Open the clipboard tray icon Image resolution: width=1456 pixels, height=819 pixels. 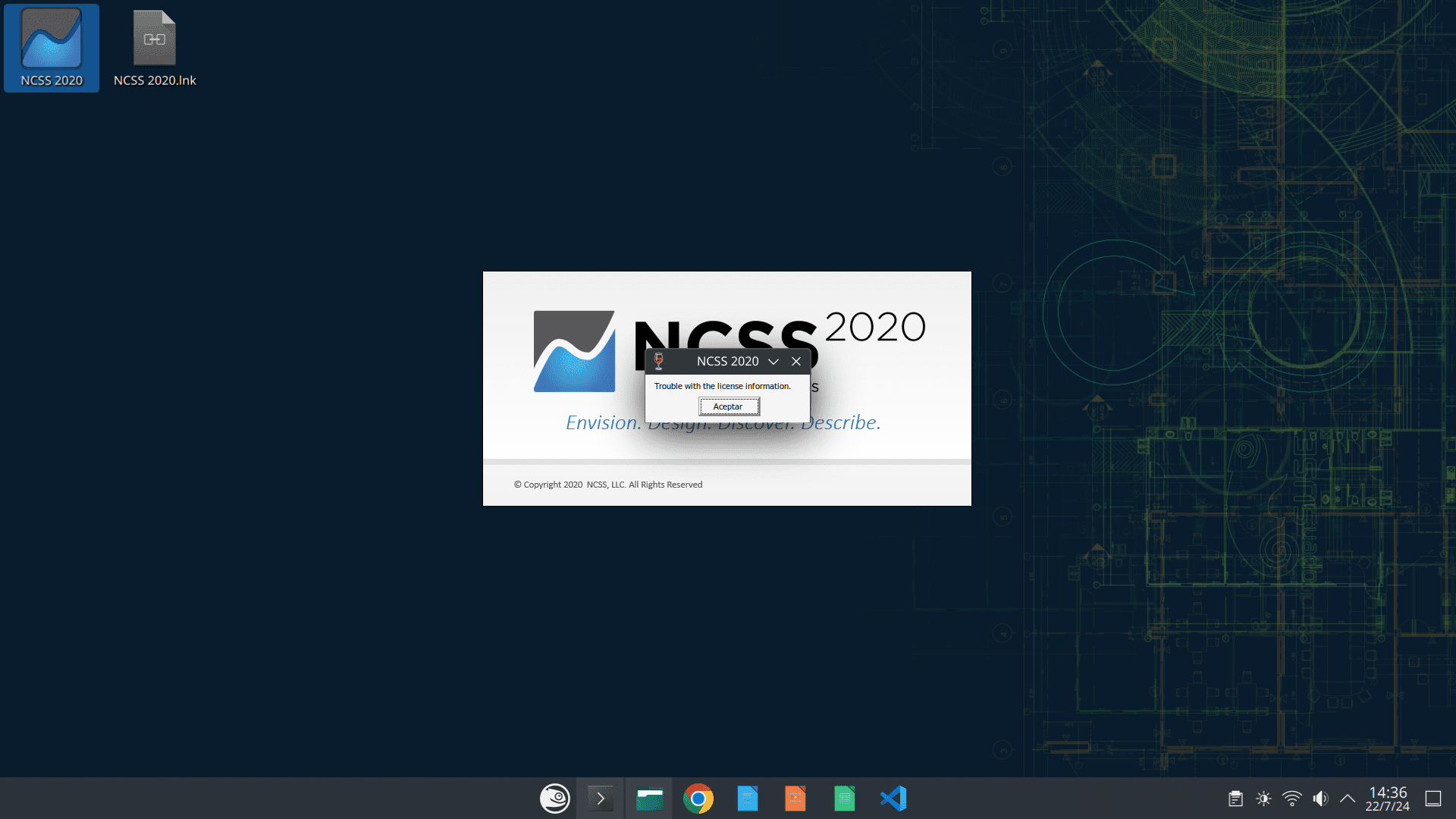point(1235,799)
